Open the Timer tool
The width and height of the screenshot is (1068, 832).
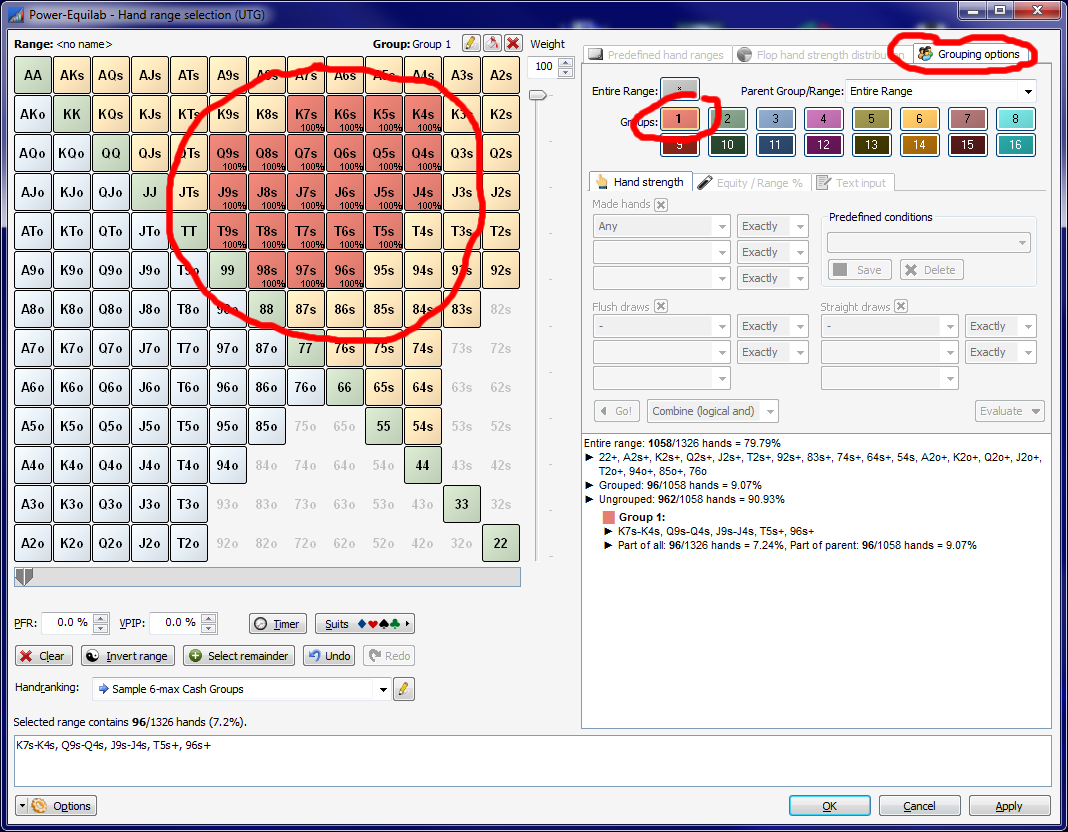(278, 624)
